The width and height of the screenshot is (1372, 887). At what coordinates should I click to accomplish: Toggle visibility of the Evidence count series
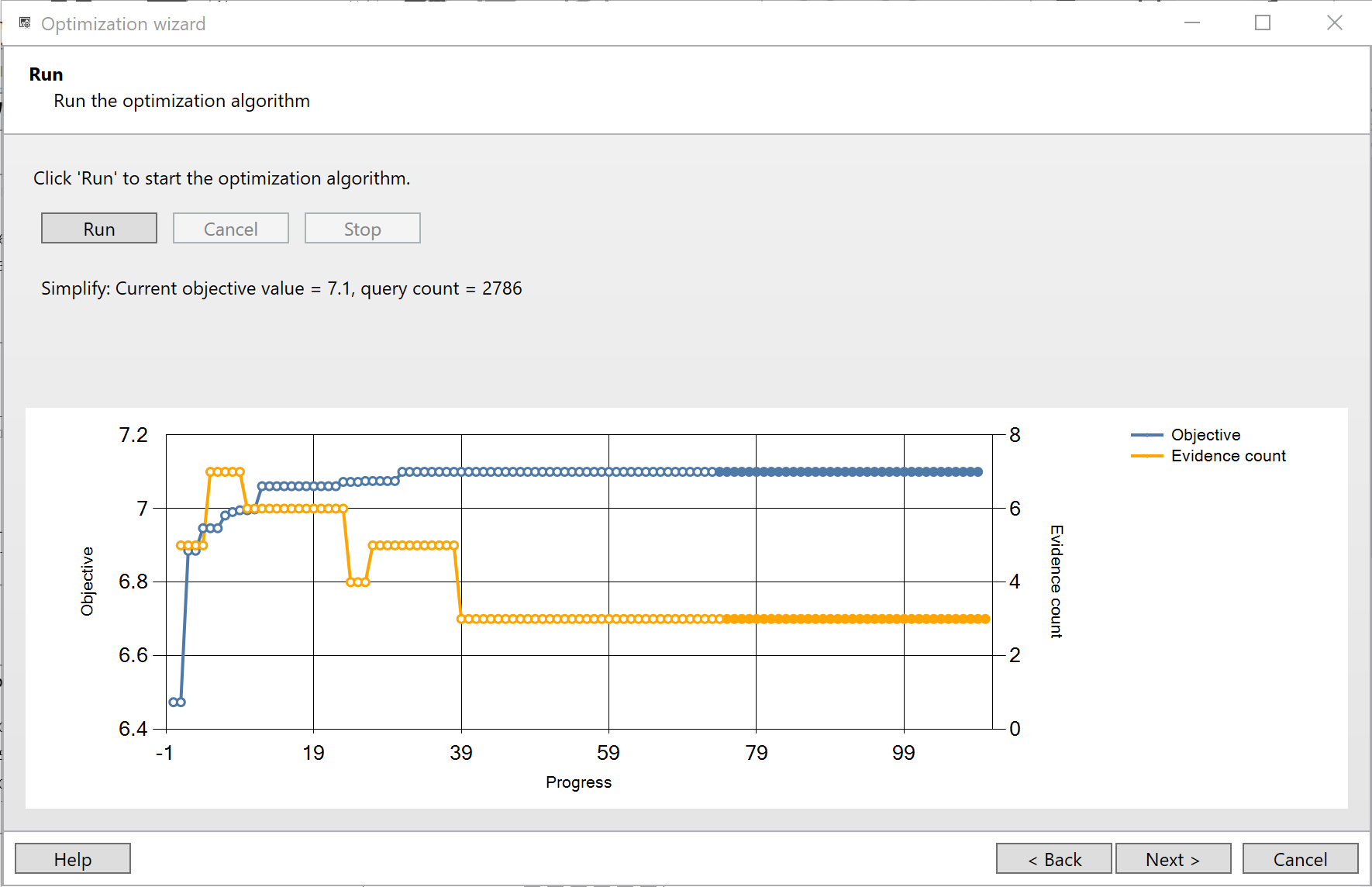pos(1228,457)
